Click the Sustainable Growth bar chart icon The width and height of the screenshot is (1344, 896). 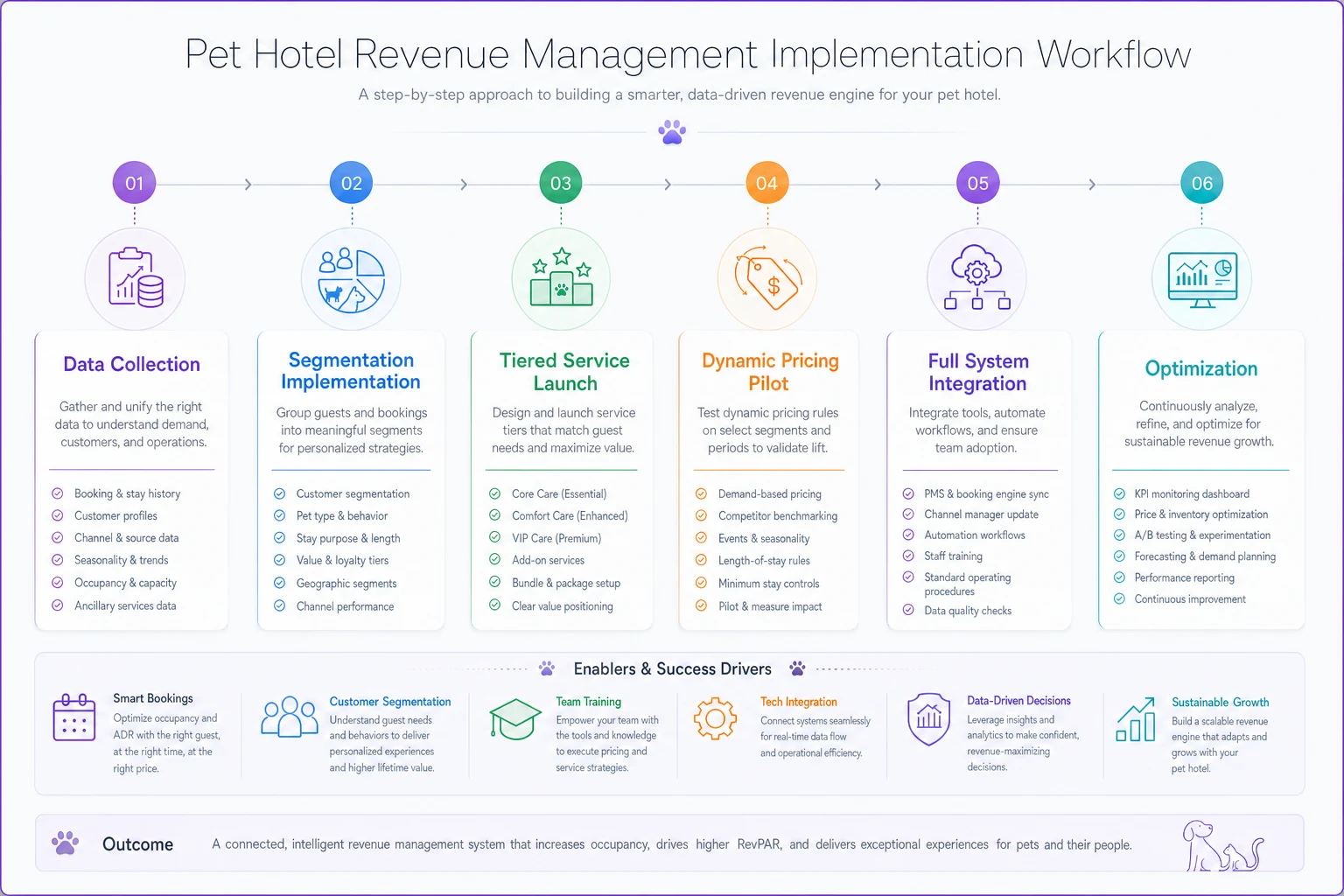point(1136,720)
